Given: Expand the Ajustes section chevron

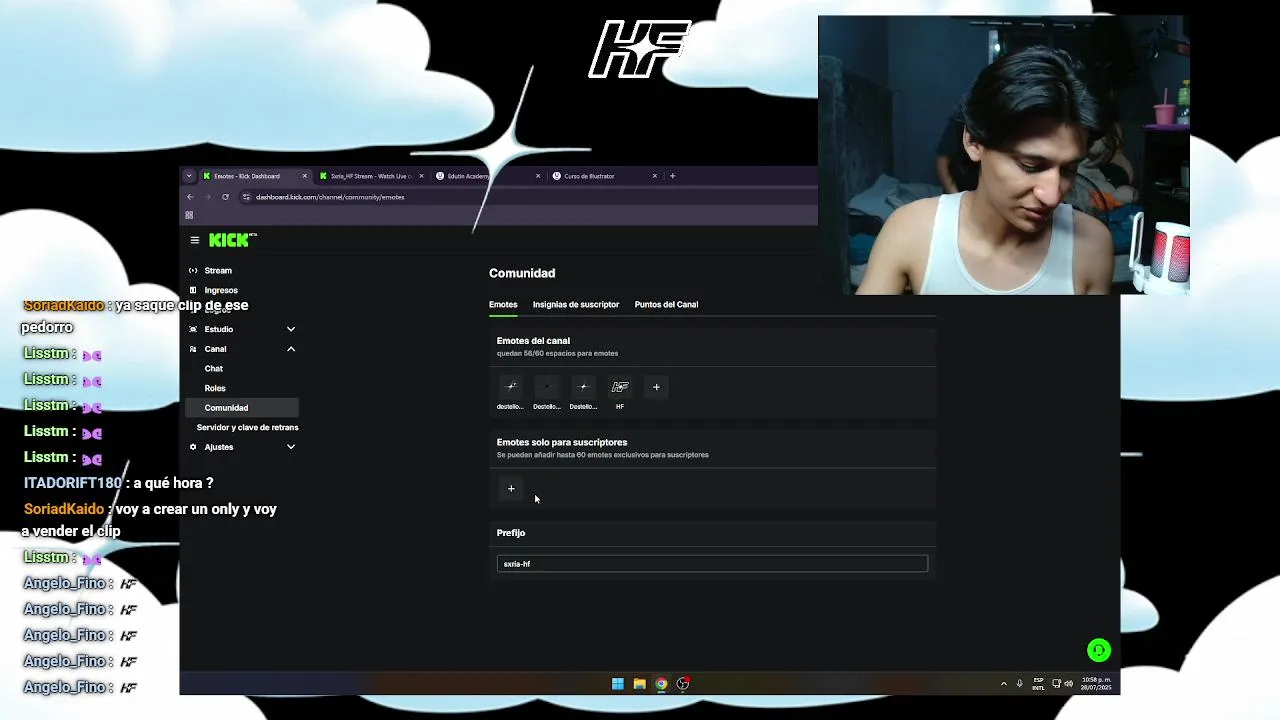Looking at the screenshot, I should [291, 447].
